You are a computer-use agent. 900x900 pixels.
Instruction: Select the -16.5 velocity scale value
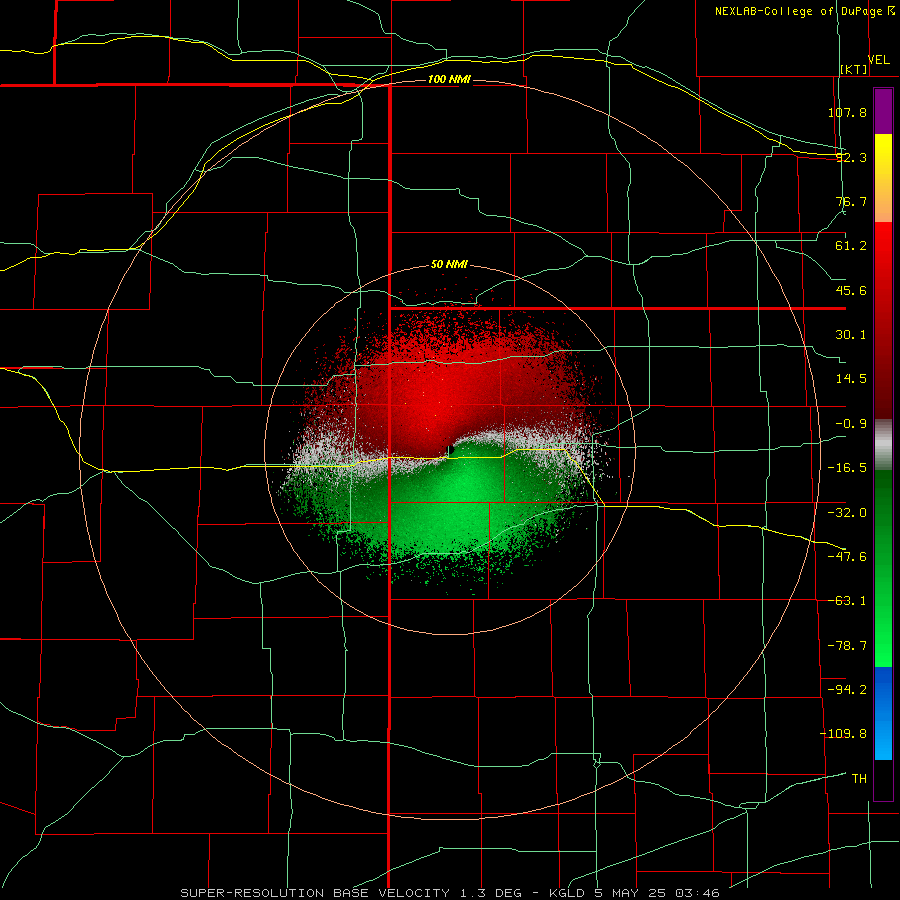point(847,468)
